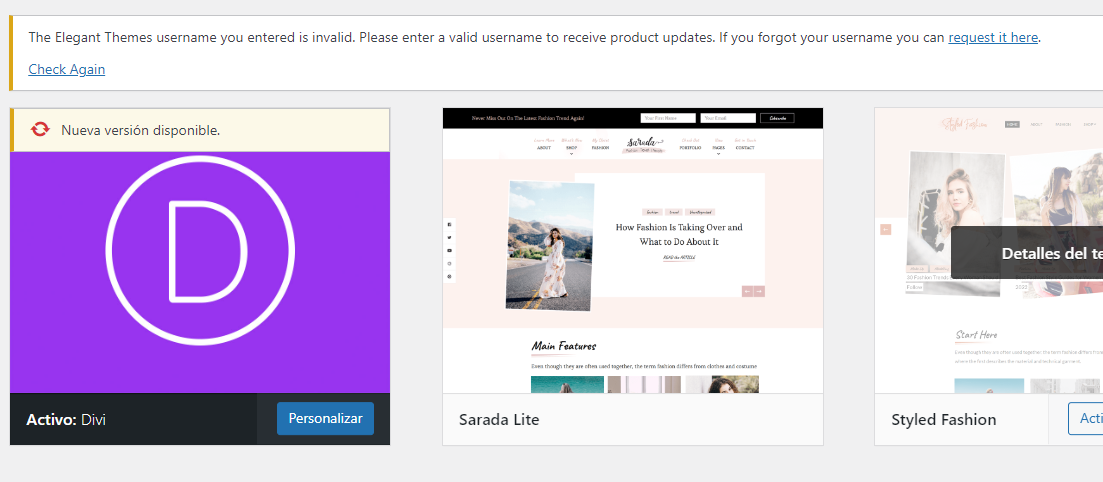Image resolution: width=1103 pixels, height=482 pixels.
Task: Activate the Styled Fashion theme
Action: 1085,419
